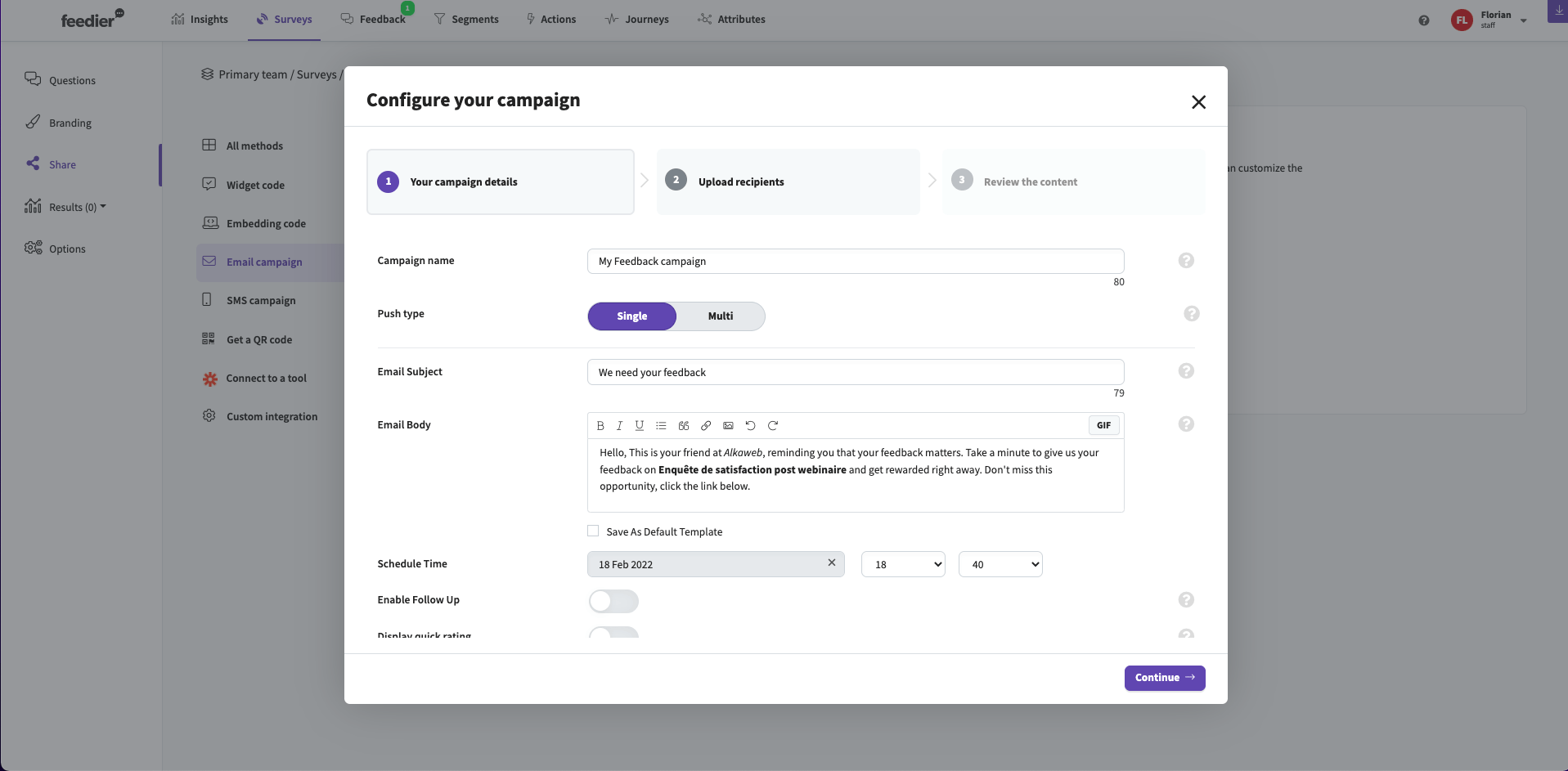Click the Campaign name input field
Screen dimensions: 1568x771
tap(856, 262)
